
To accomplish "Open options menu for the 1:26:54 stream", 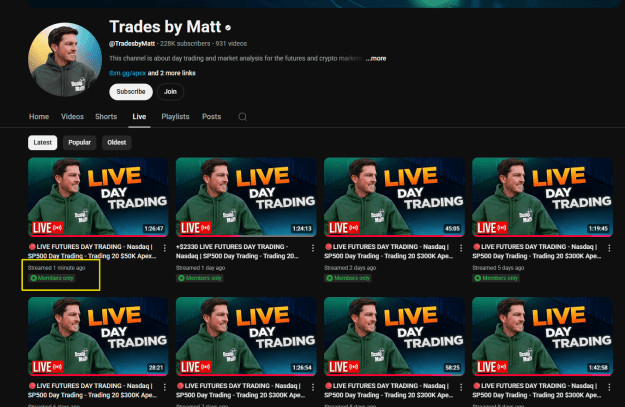I will 313,387.
